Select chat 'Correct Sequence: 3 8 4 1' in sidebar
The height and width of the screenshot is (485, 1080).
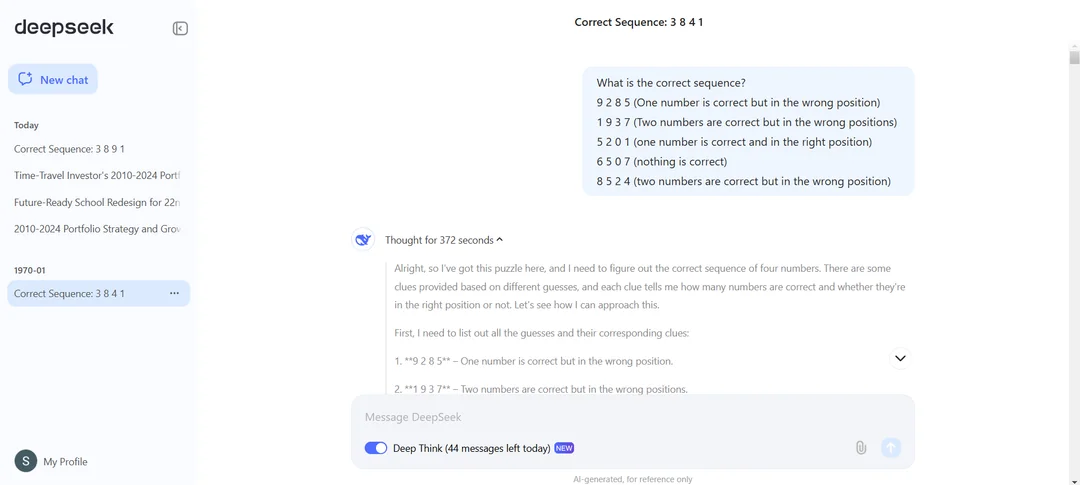click(x=69, y=293)
